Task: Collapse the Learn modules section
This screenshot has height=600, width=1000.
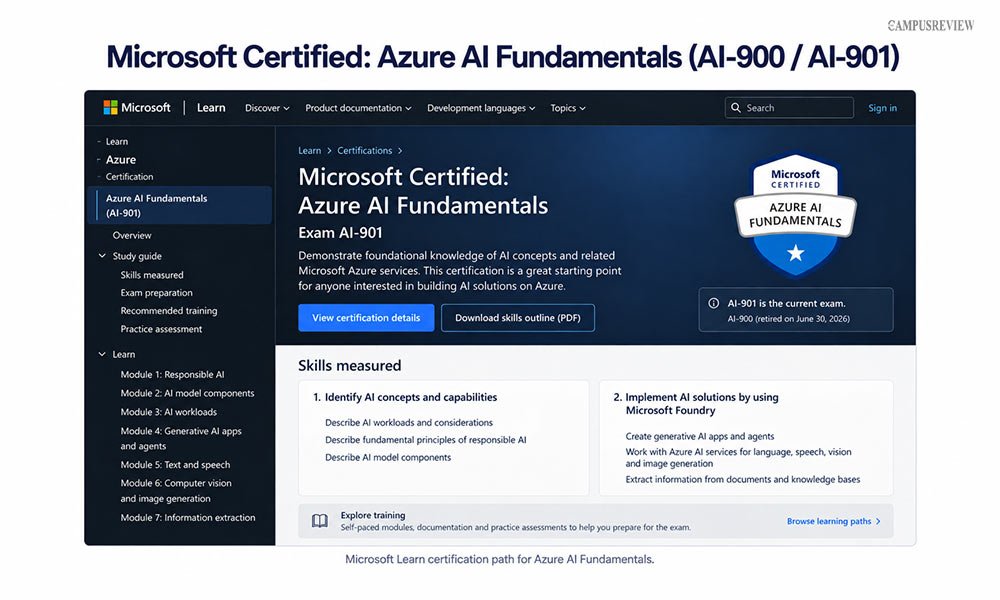Action: point(102,354)
